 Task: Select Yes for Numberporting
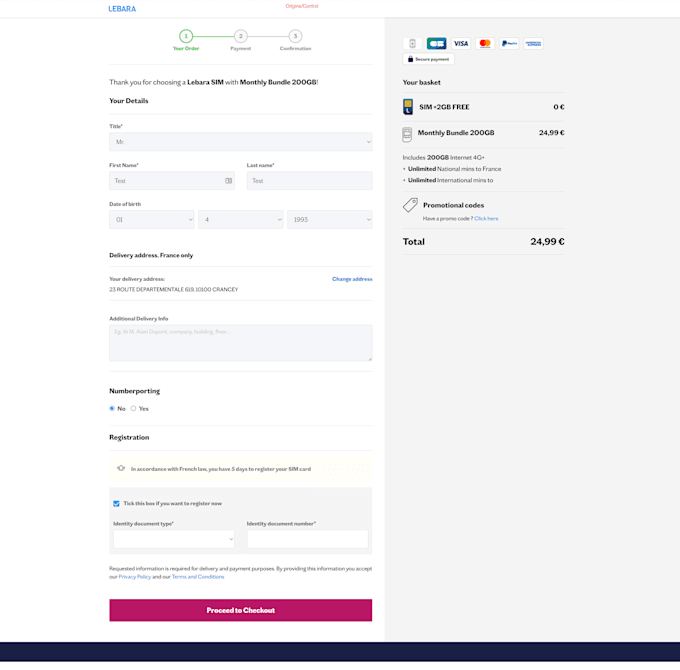[x=133, y=409]
